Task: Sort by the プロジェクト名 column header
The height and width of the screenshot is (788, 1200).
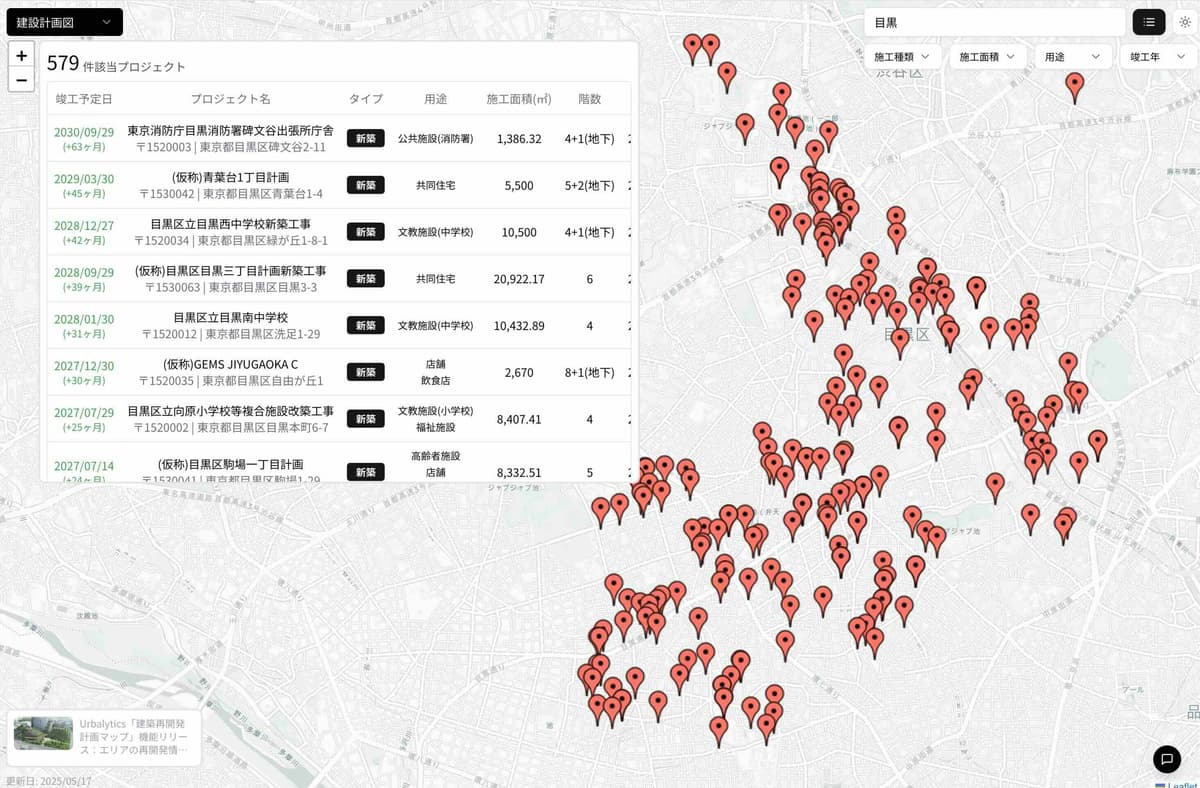Action: coord(230,99)
